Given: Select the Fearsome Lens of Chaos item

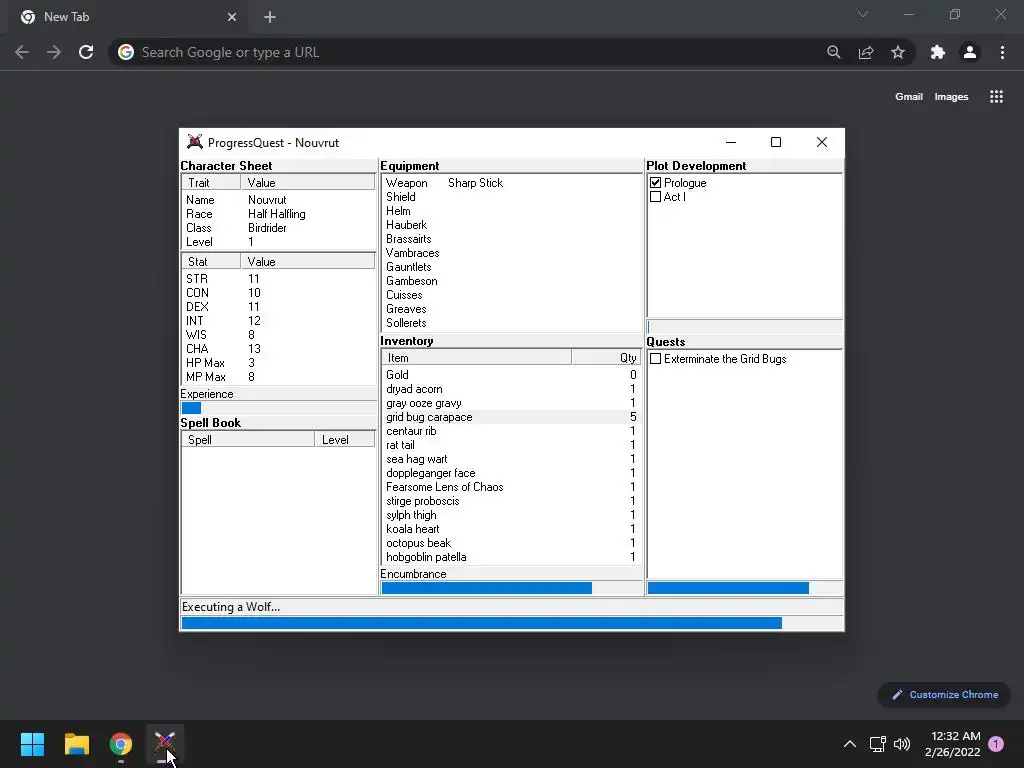Looking at the screenshot, I should pyautogui.click(x=511, y=487).
